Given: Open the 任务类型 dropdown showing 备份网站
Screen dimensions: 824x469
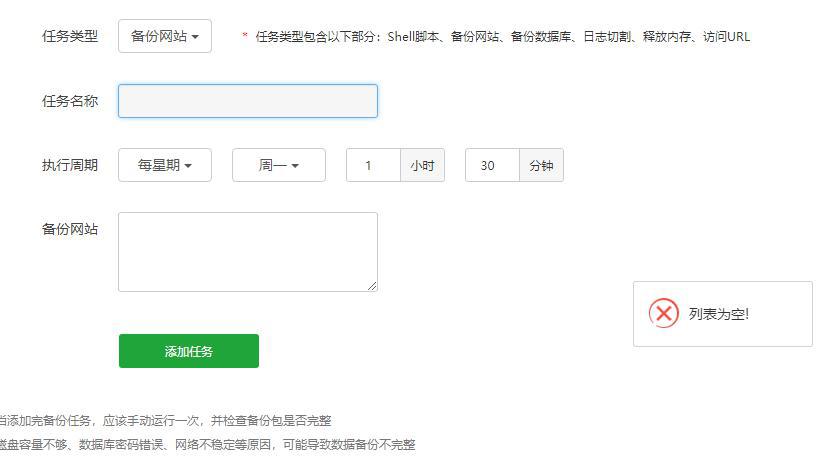Looking at the screenshot, I should pyautogui.click(x=164, y=36).
